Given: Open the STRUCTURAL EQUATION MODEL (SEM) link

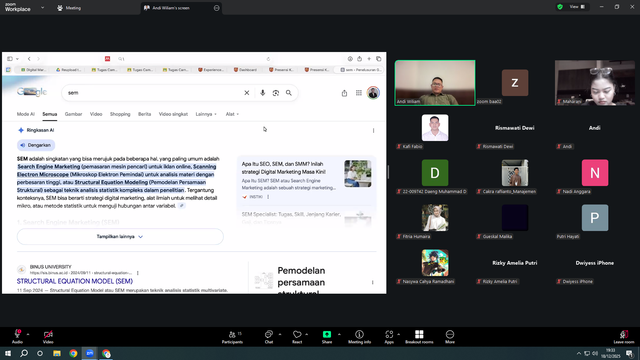Looking at the screenshot, I should (75, 281).
